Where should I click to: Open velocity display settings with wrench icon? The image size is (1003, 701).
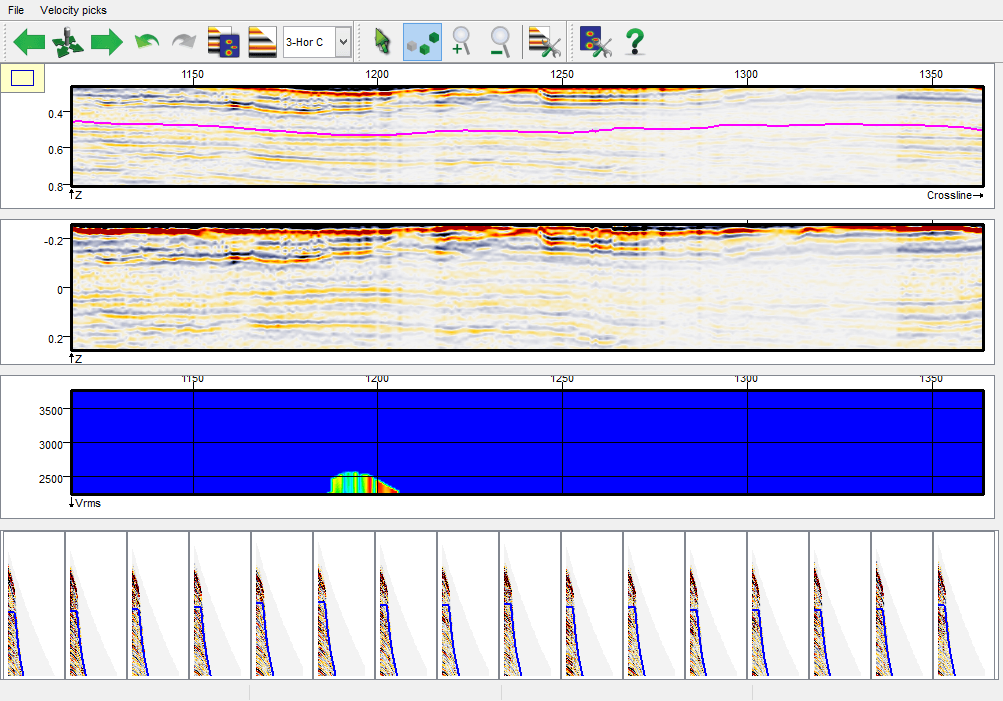tap(596, 42)
